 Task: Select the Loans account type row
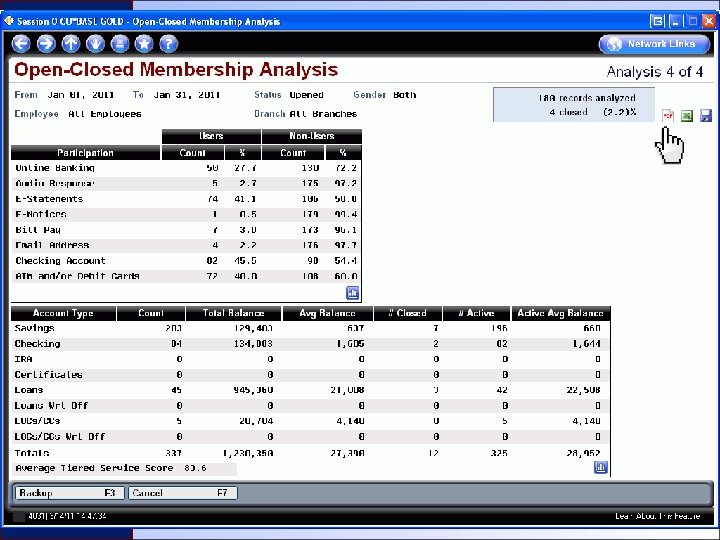click(x=311, y=390)
